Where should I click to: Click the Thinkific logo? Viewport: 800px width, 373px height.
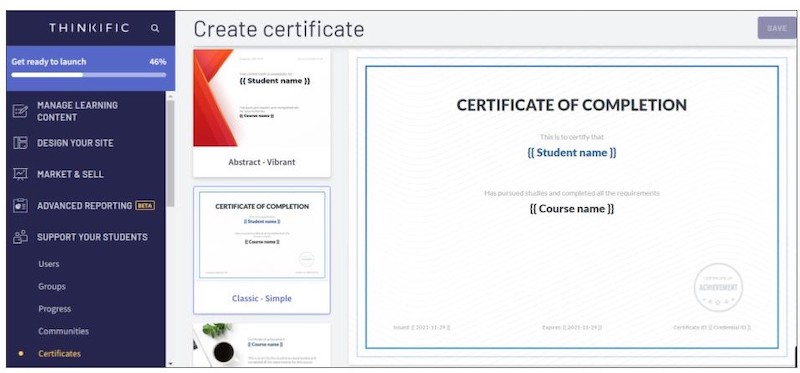click(x=89, y=28)
